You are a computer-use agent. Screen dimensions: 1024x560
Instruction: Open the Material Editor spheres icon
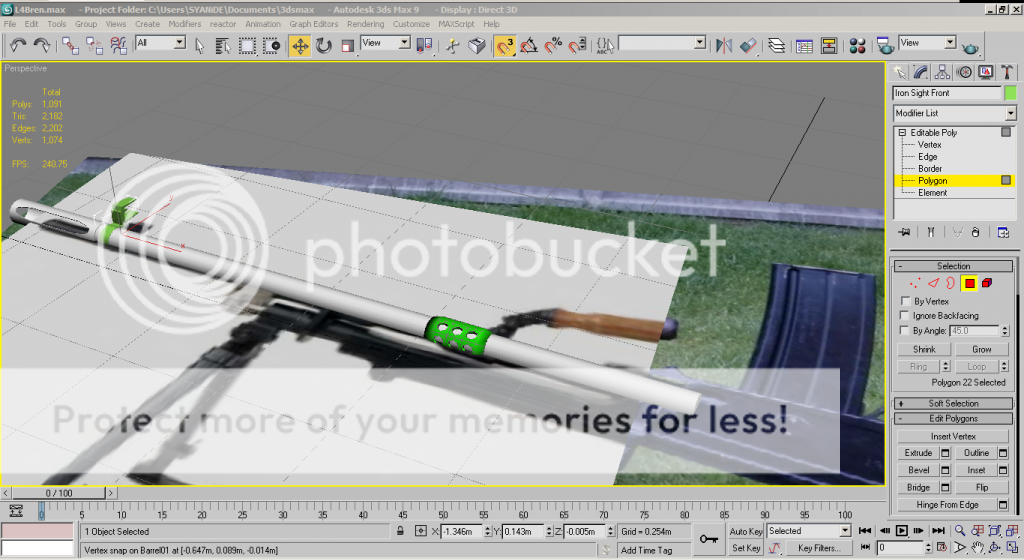coord(857,45)
